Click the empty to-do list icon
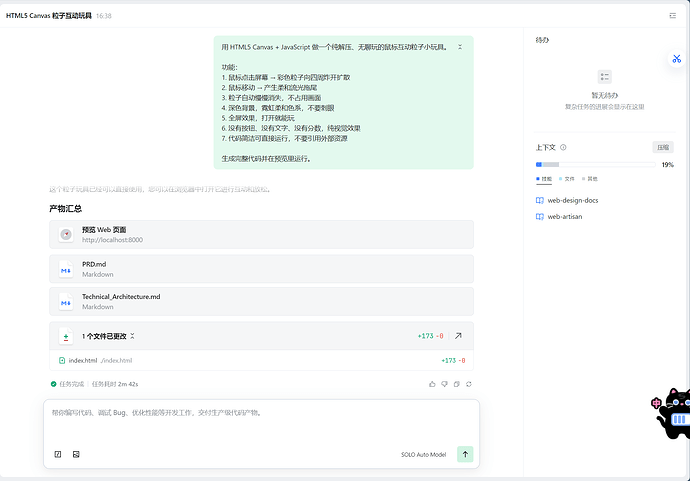Viewport: 690px width, 481px height. point(605,77)
